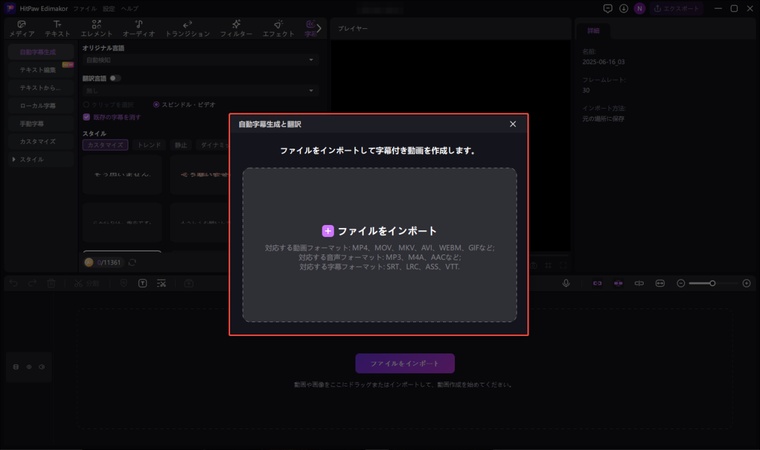Toggle the 翻訳言語 switch
The width and height of the screenshot is (760, 450).
pos(115,78)
